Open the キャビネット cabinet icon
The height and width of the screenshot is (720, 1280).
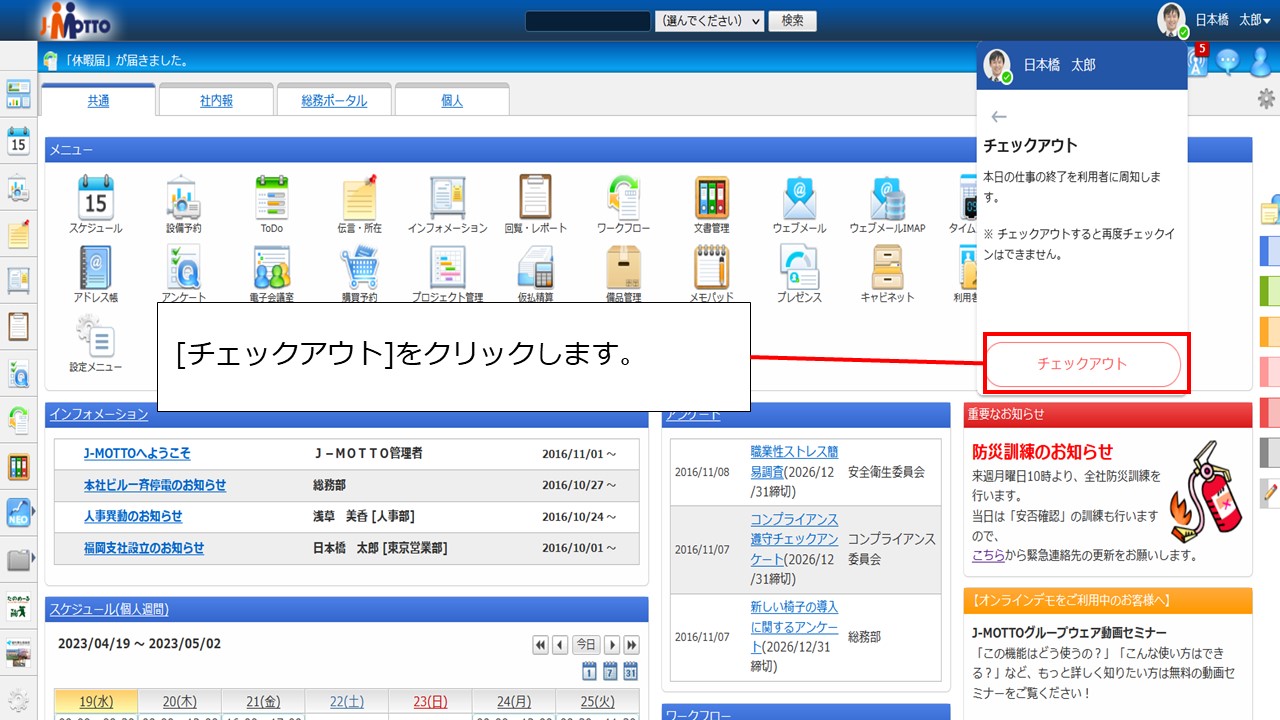tap(887, 268)
